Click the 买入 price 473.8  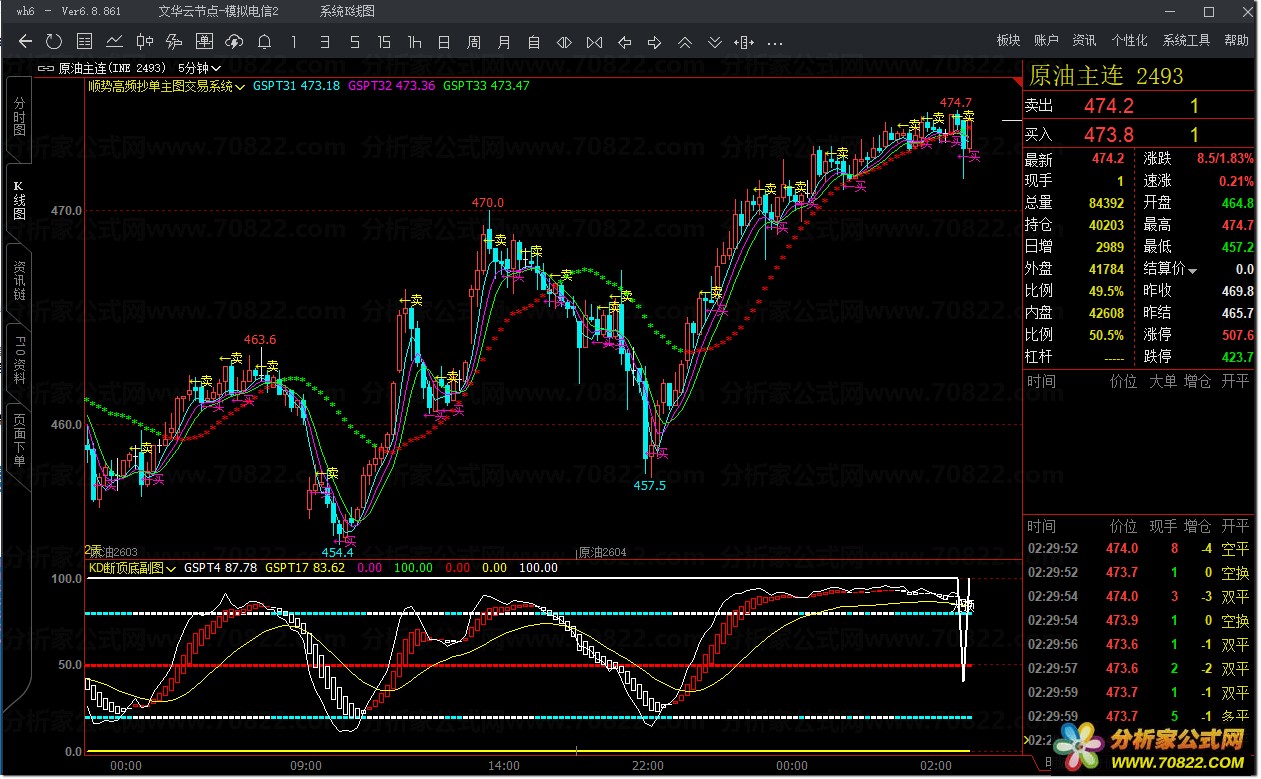(1108, 135)
